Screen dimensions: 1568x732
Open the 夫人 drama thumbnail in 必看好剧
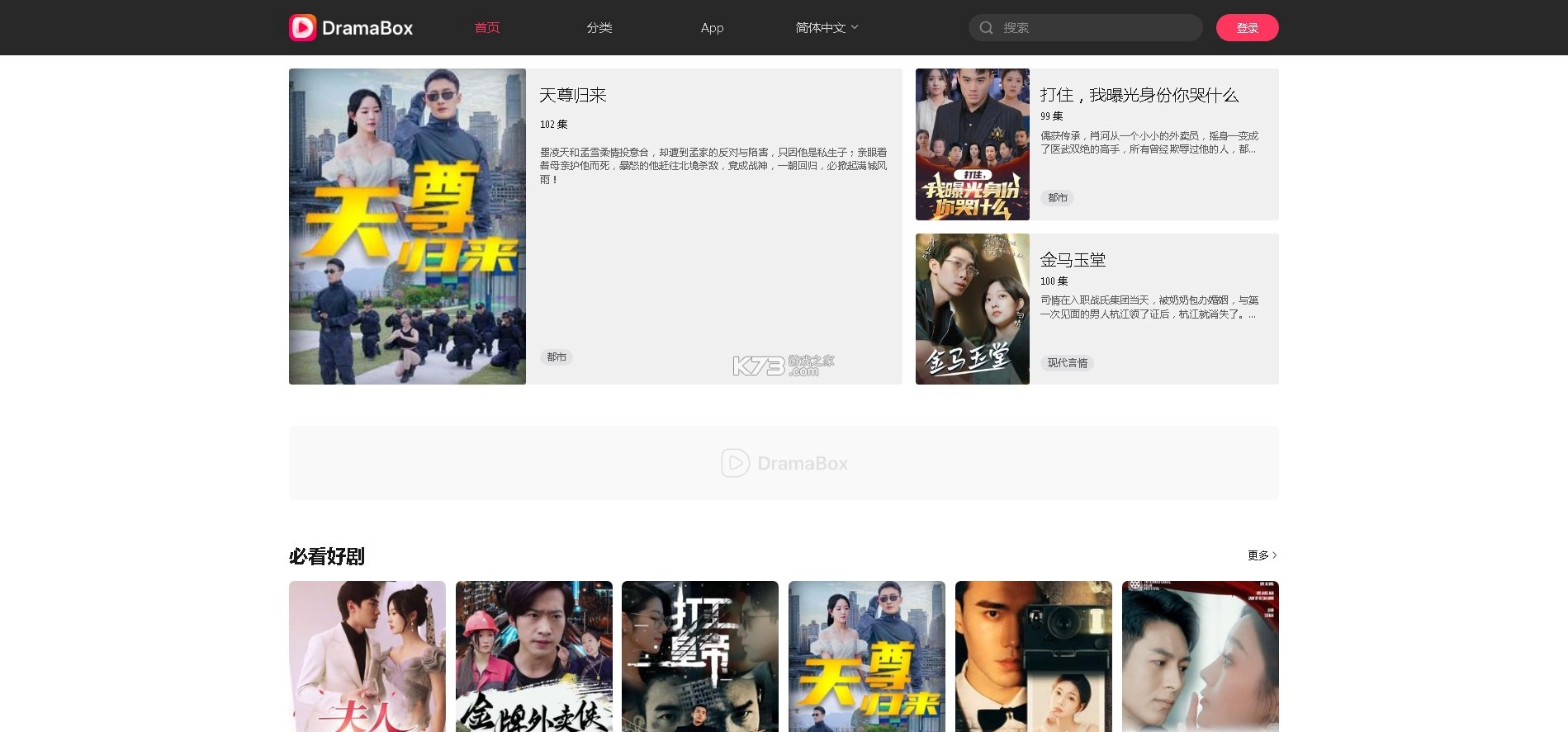[367, 656]
